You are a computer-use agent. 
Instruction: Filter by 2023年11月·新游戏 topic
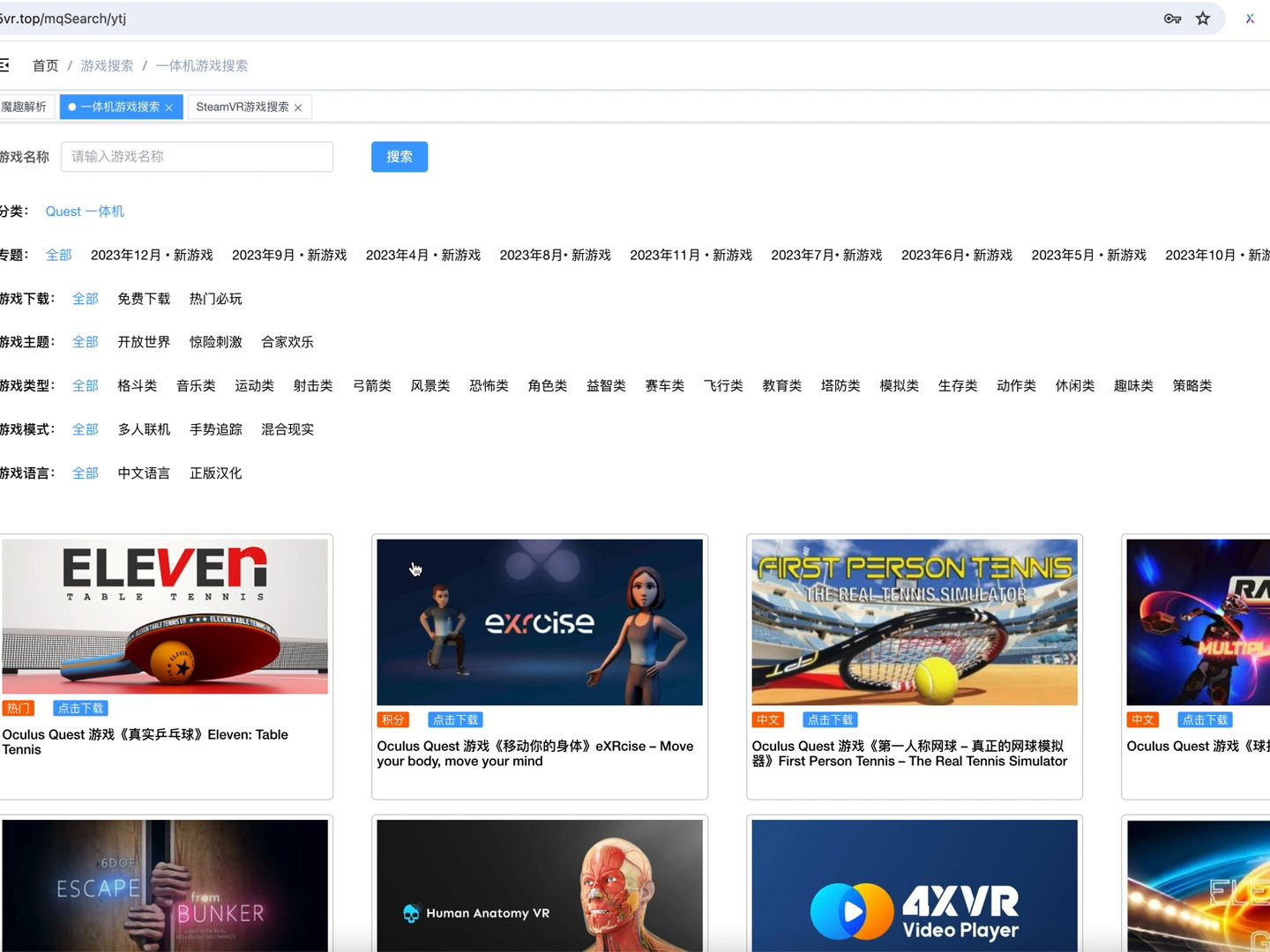coord(691,255)
